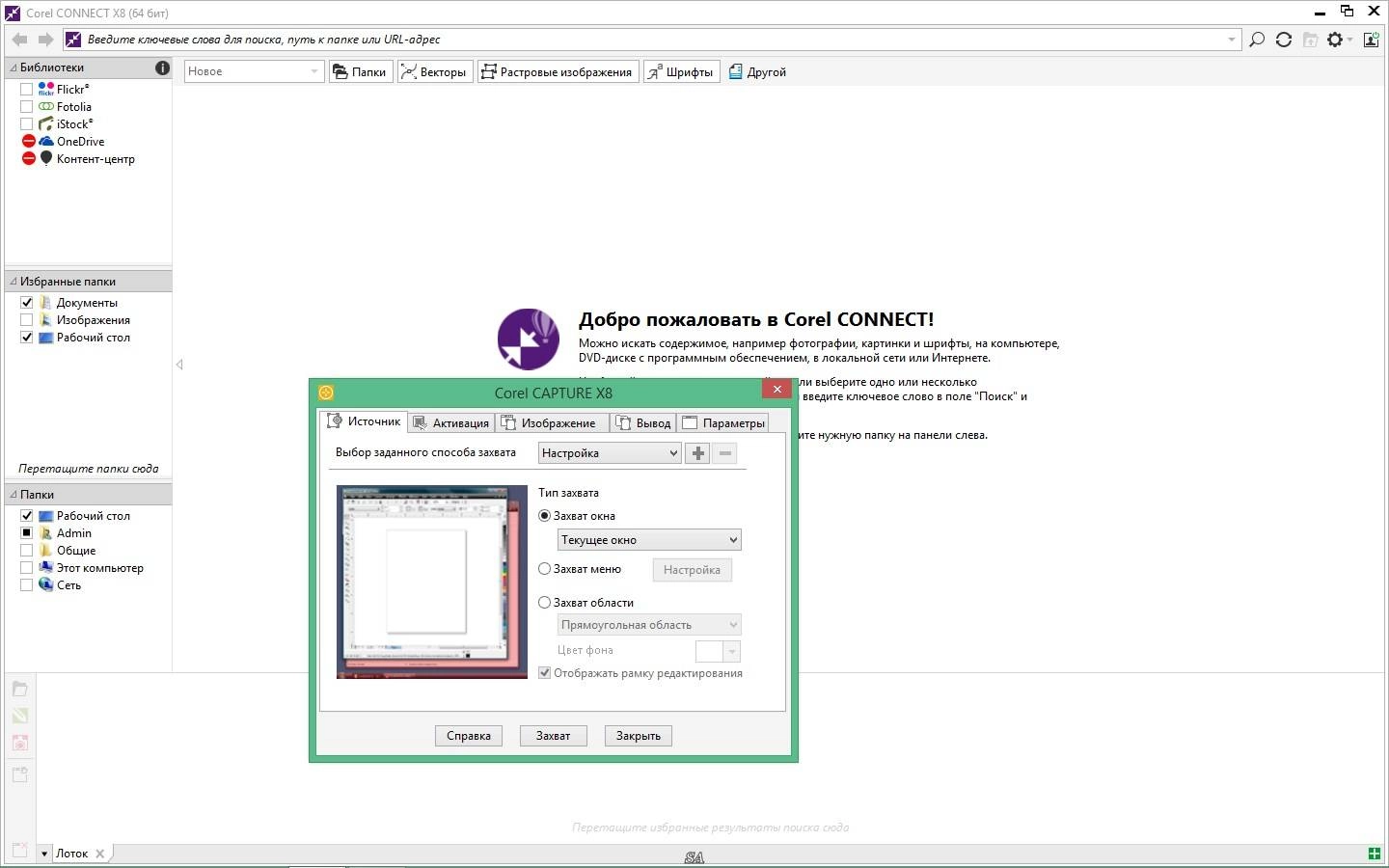Refresh content with the circular arrows icon
Screen dimensions: 1389x868
coord(1284,40)
